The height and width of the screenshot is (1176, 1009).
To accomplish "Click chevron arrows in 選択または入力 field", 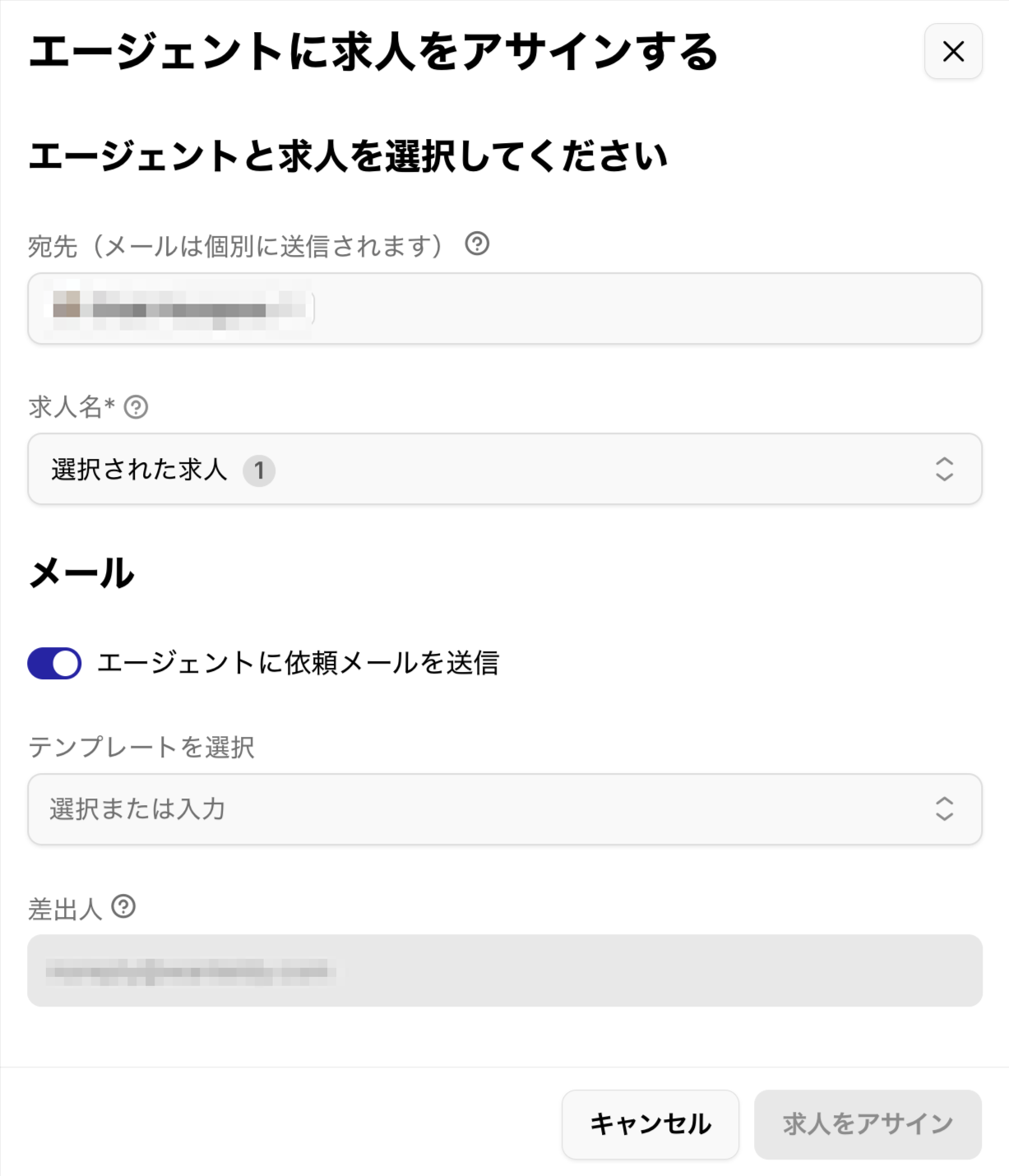I will 944,809.
